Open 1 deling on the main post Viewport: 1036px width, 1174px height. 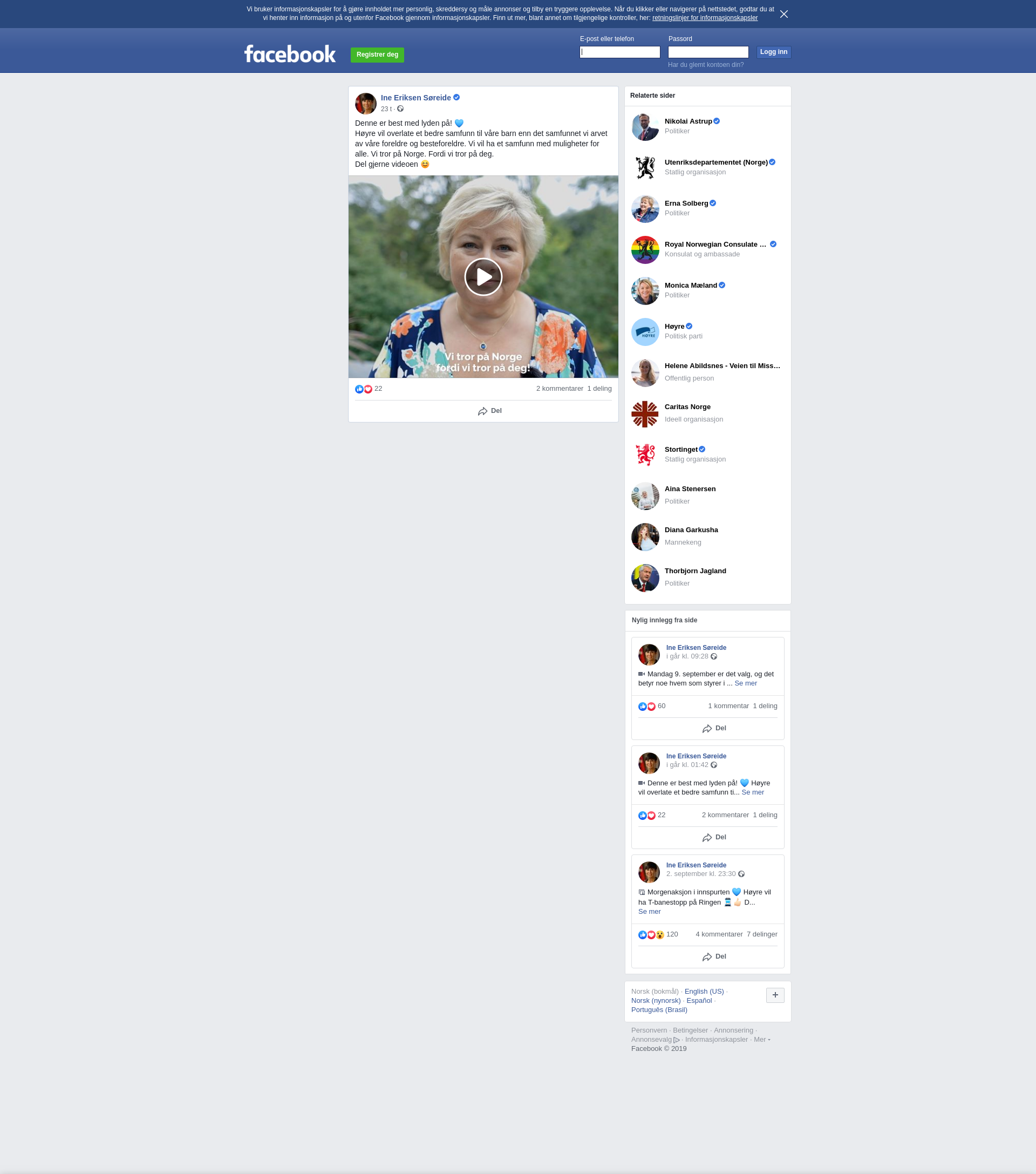pos(599,389)
